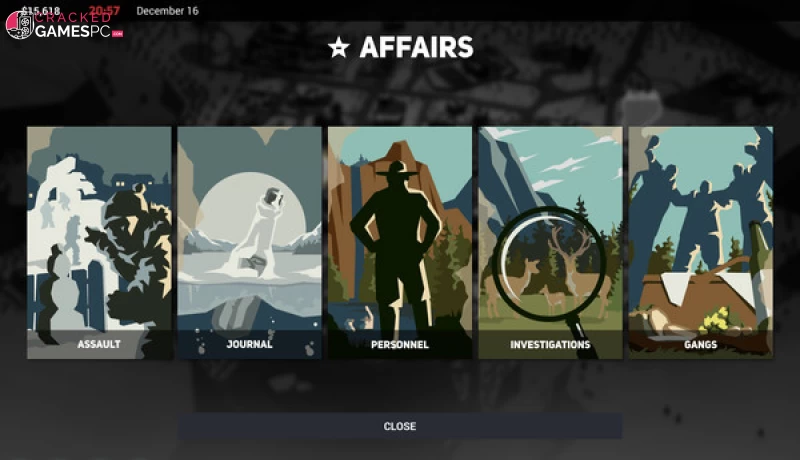Click the green bottle in Gangs artwork
Screen dimensions: 800x460
[759, 275]
